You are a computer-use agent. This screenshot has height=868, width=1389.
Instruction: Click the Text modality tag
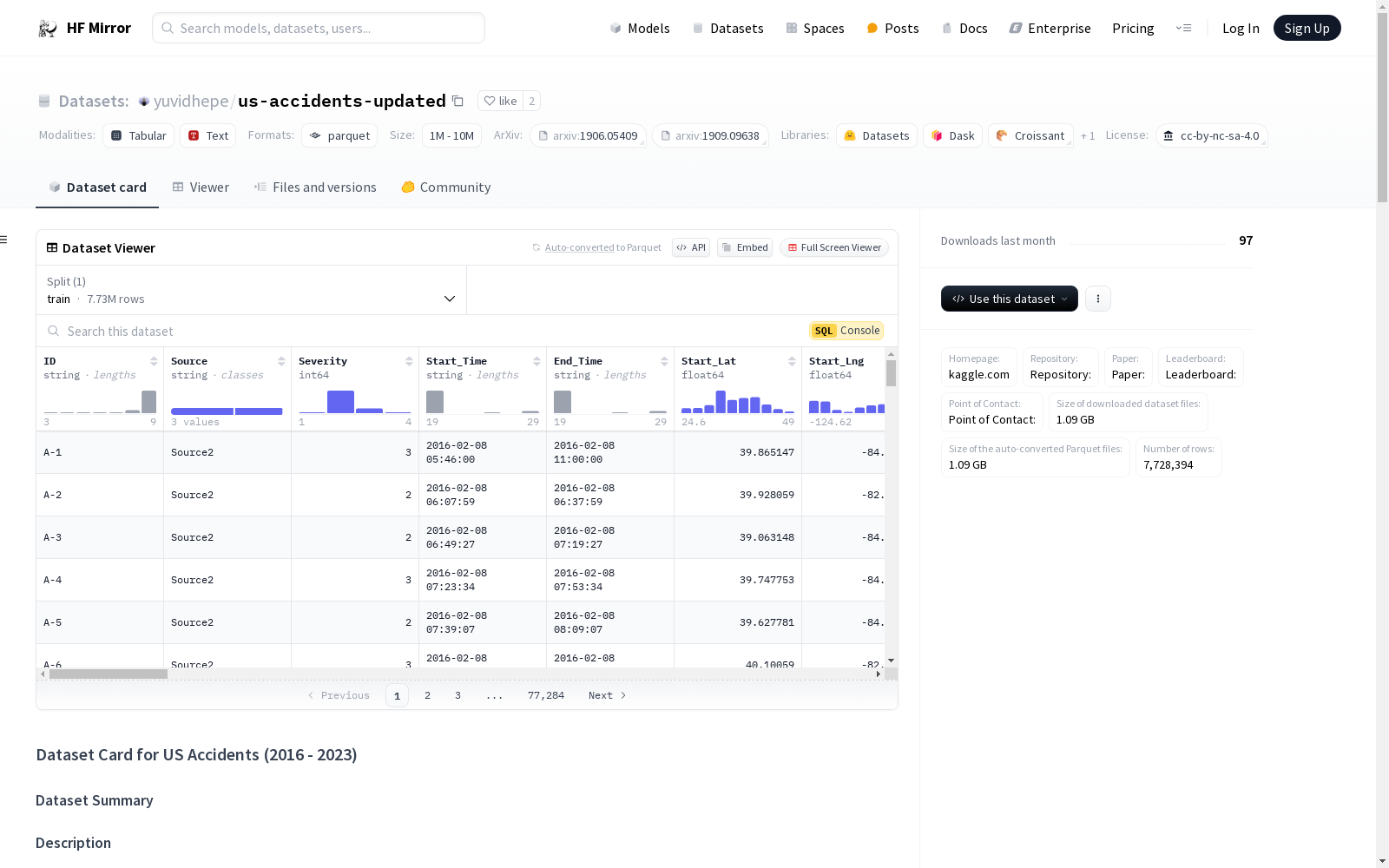click(x=207, y=135)
